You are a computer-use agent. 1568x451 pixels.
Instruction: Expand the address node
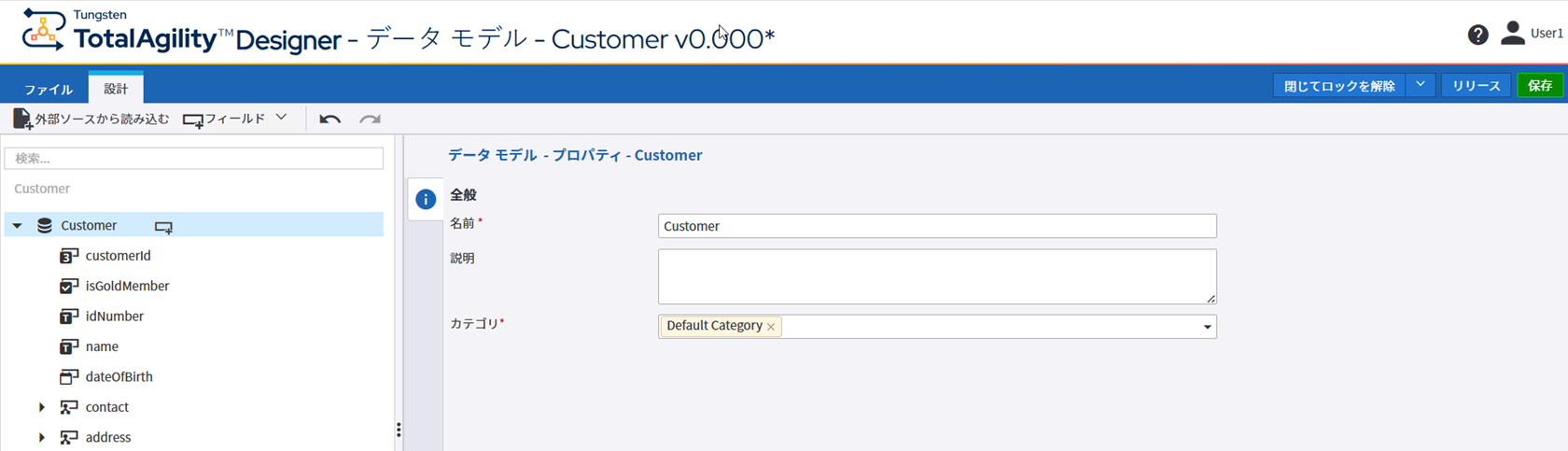(x=41, y=437)
